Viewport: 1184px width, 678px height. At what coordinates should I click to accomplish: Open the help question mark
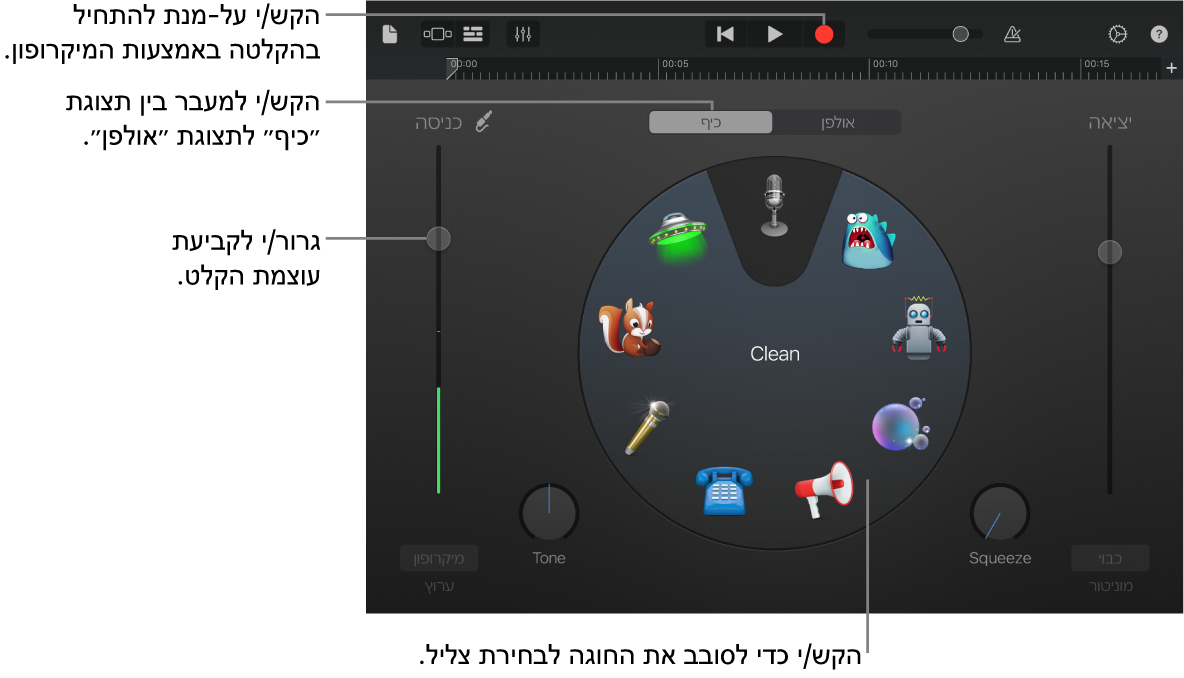click(x=1158, y=34)
